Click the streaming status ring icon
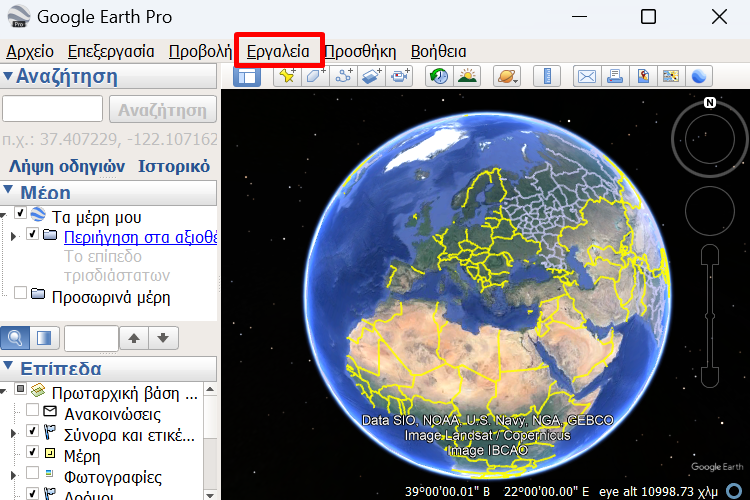The image size is (750, 500). coord(734,491)
